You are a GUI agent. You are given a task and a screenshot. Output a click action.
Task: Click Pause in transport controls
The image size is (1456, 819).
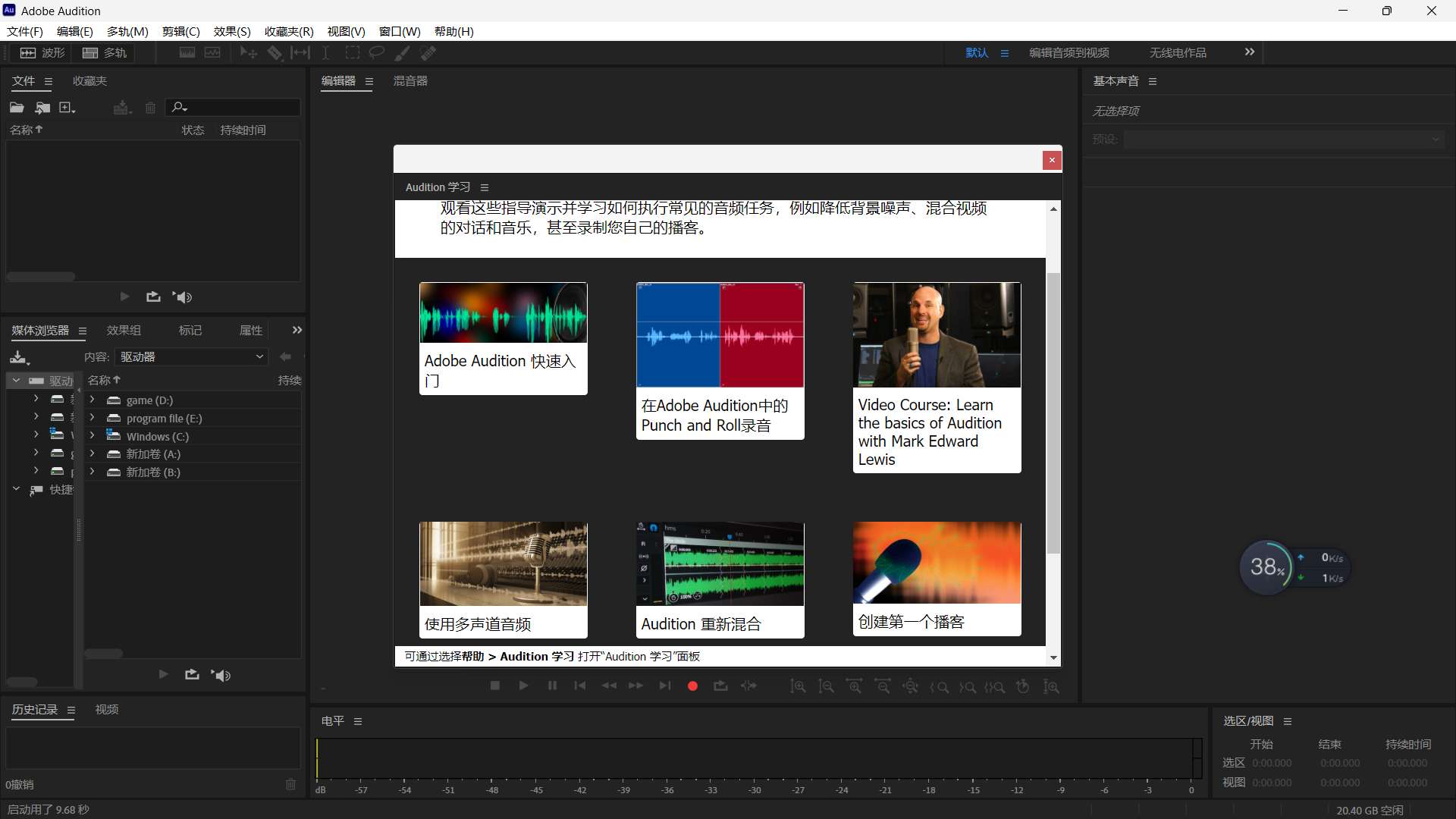pos(552,686)
